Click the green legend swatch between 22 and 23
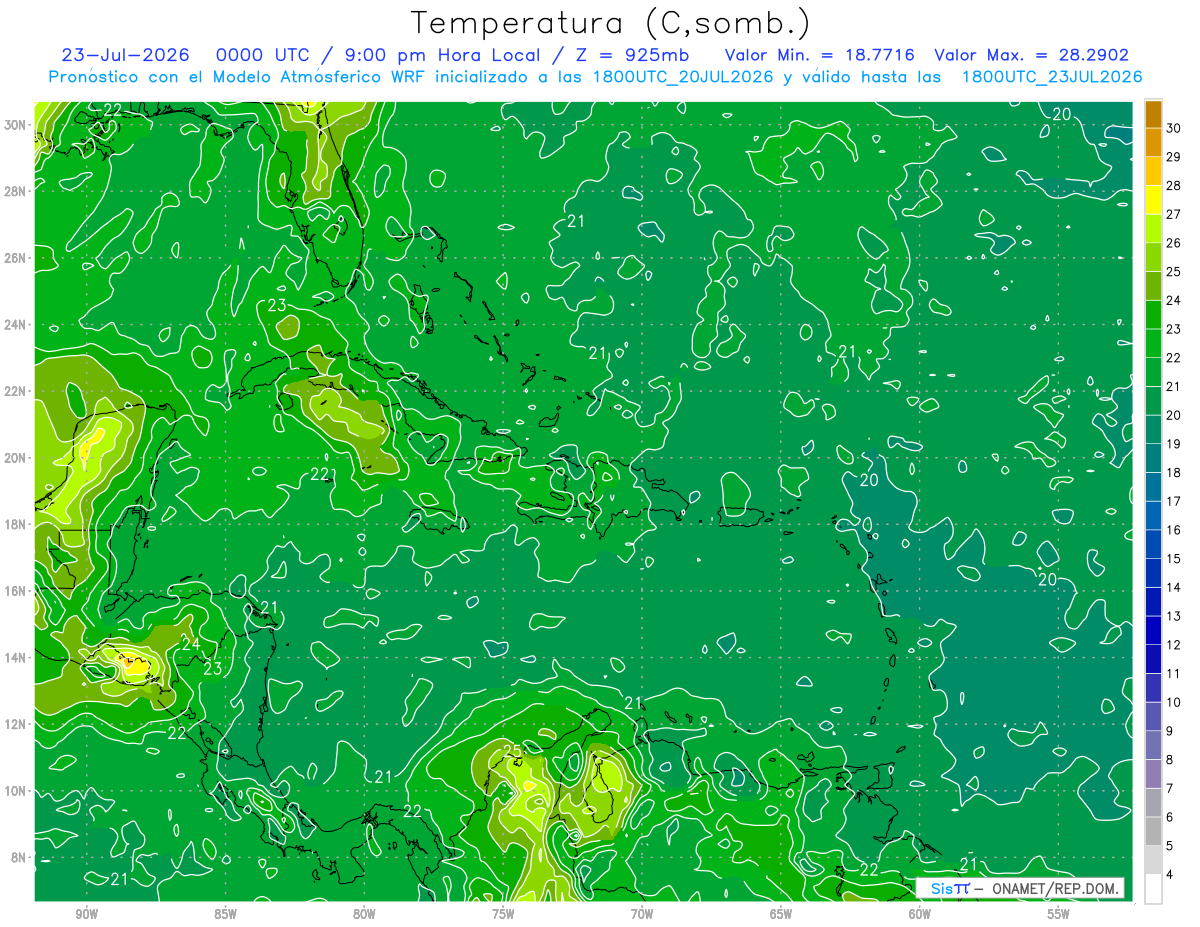This screenshot has width=1200, height=927. tap(1153, 343)
